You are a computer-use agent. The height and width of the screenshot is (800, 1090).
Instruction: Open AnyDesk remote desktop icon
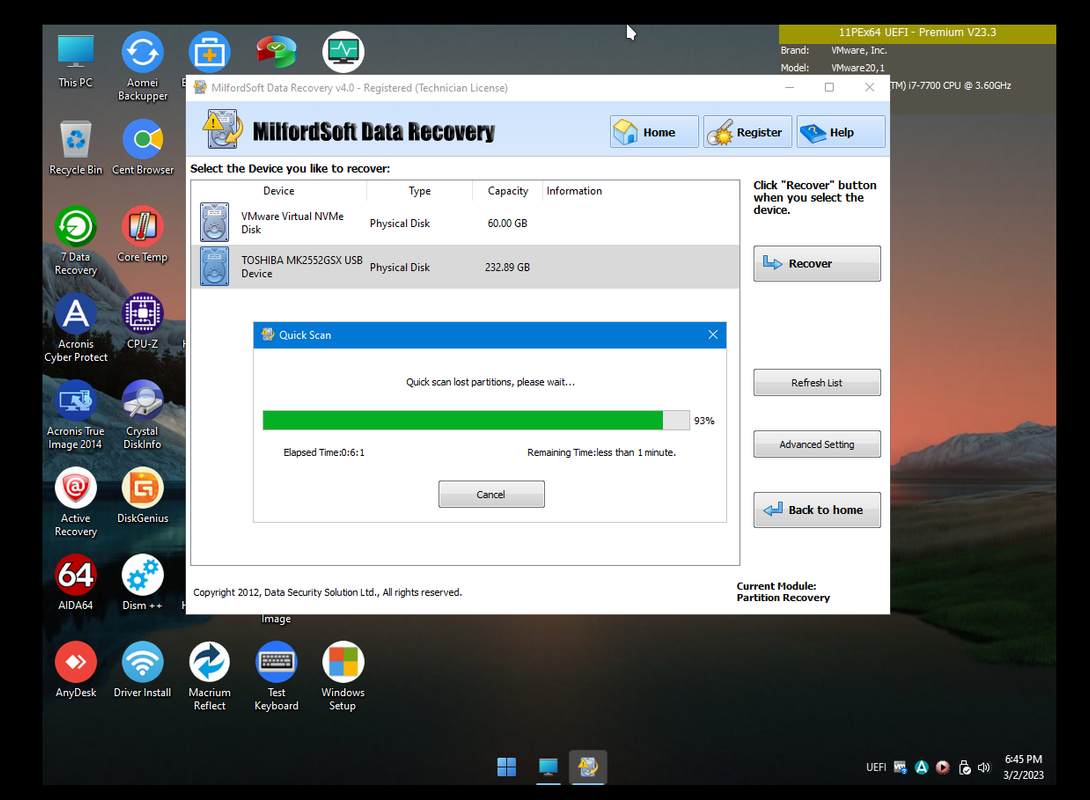point(75,670)
